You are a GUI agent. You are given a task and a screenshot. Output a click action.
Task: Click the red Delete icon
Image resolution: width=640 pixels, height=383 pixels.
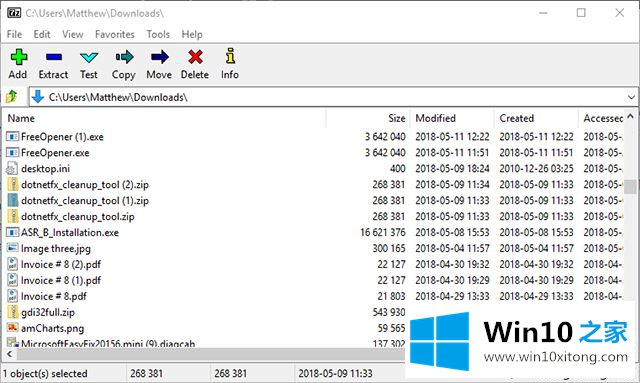pos(195,57)
